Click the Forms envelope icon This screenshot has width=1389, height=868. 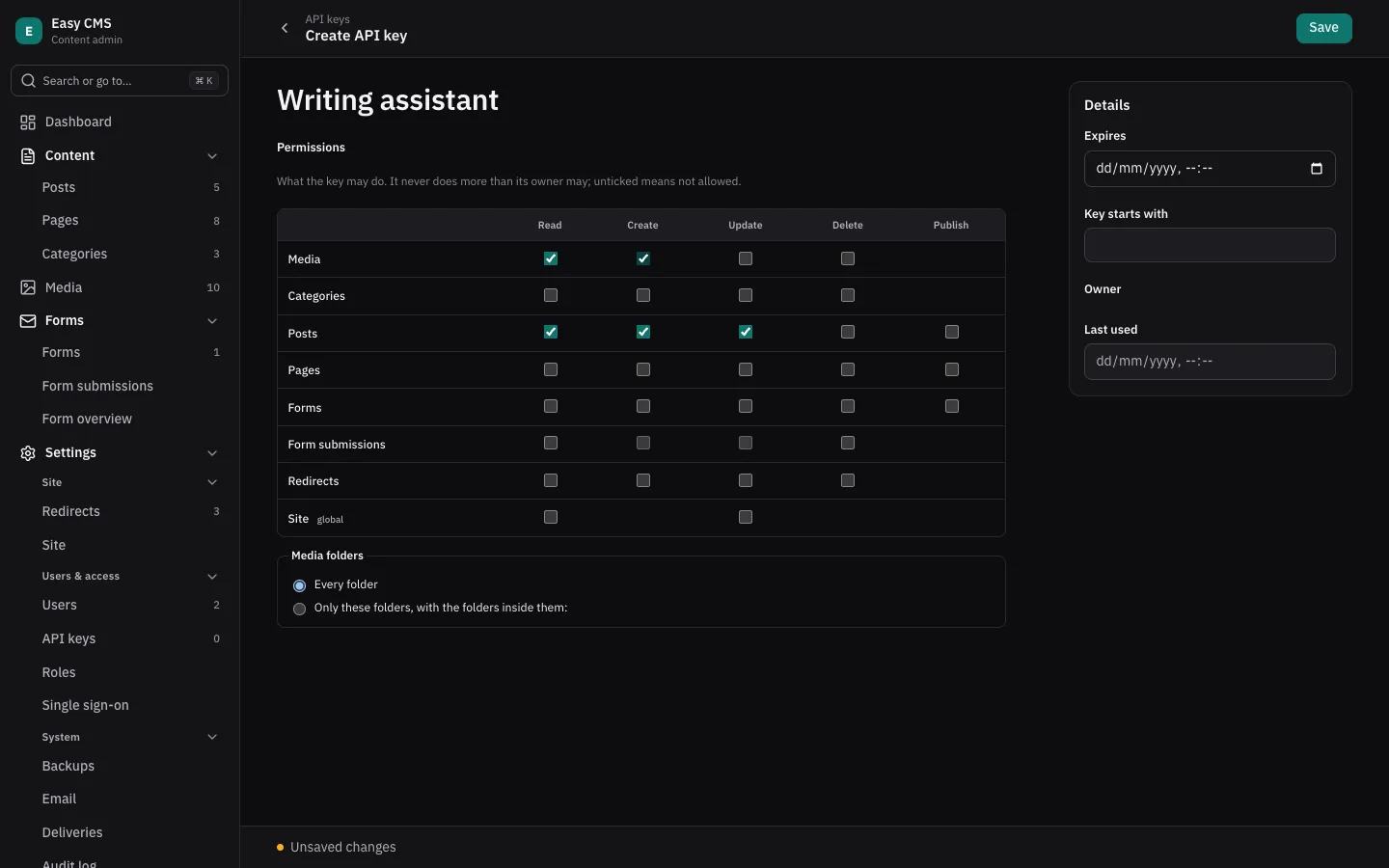[28, 321]
